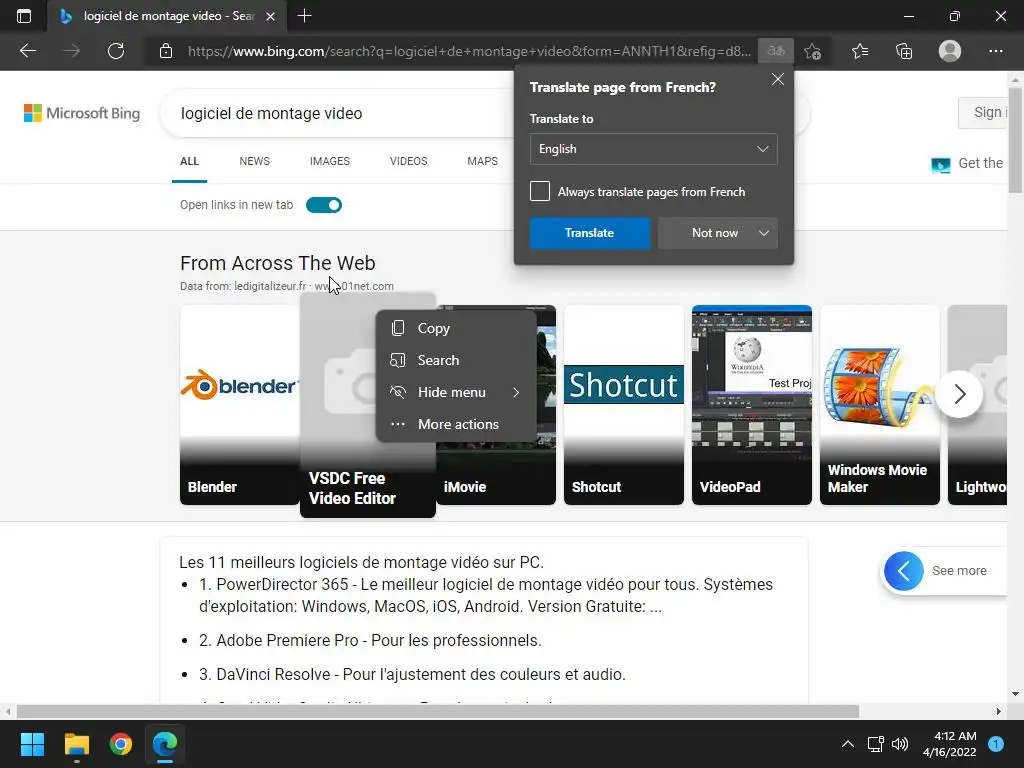
Task: Select Search from the context menu
Action: pyautogui.click(x=456, y=360)
